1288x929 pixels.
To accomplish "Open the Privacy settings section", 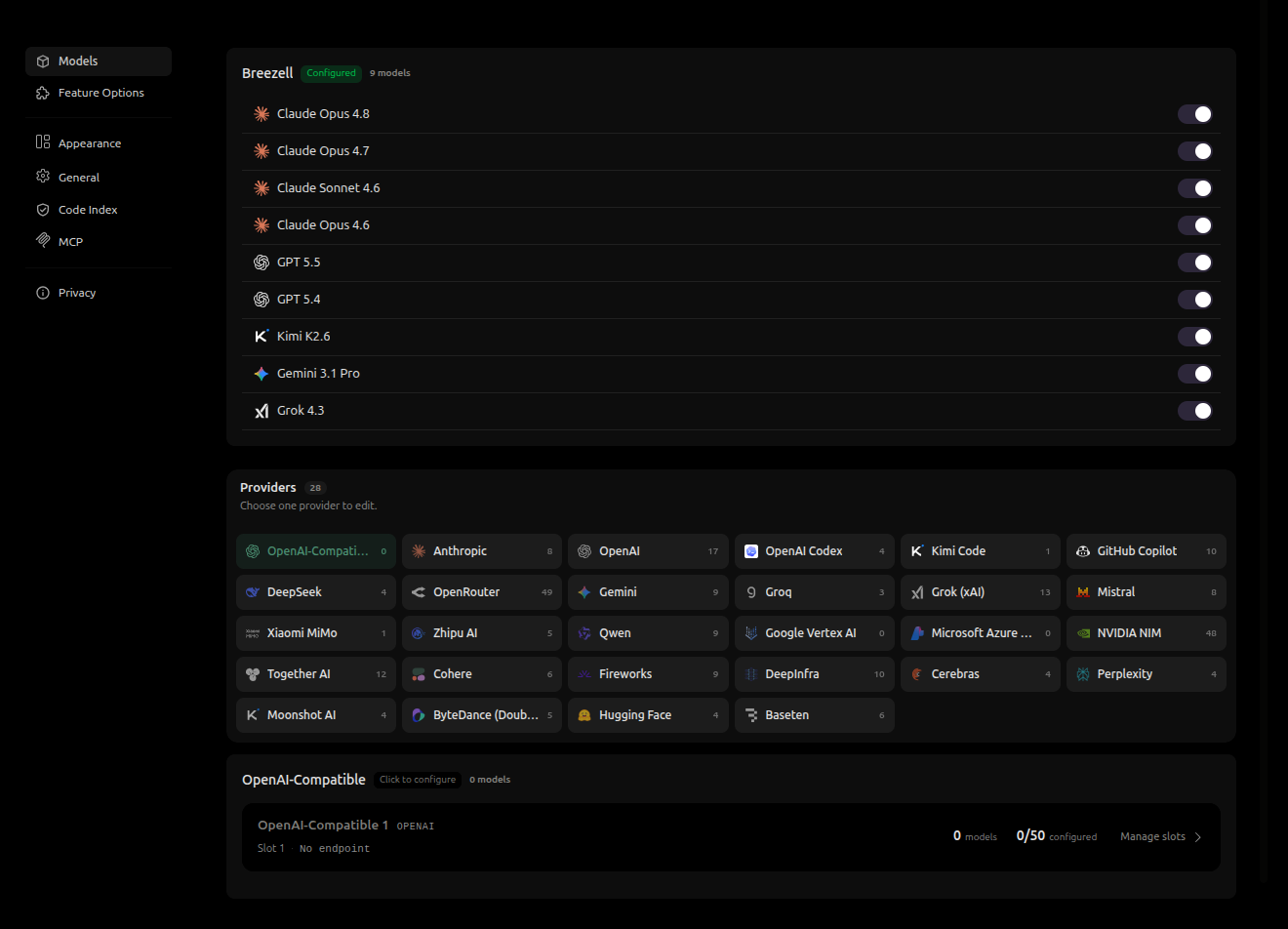I will point(99,293).
